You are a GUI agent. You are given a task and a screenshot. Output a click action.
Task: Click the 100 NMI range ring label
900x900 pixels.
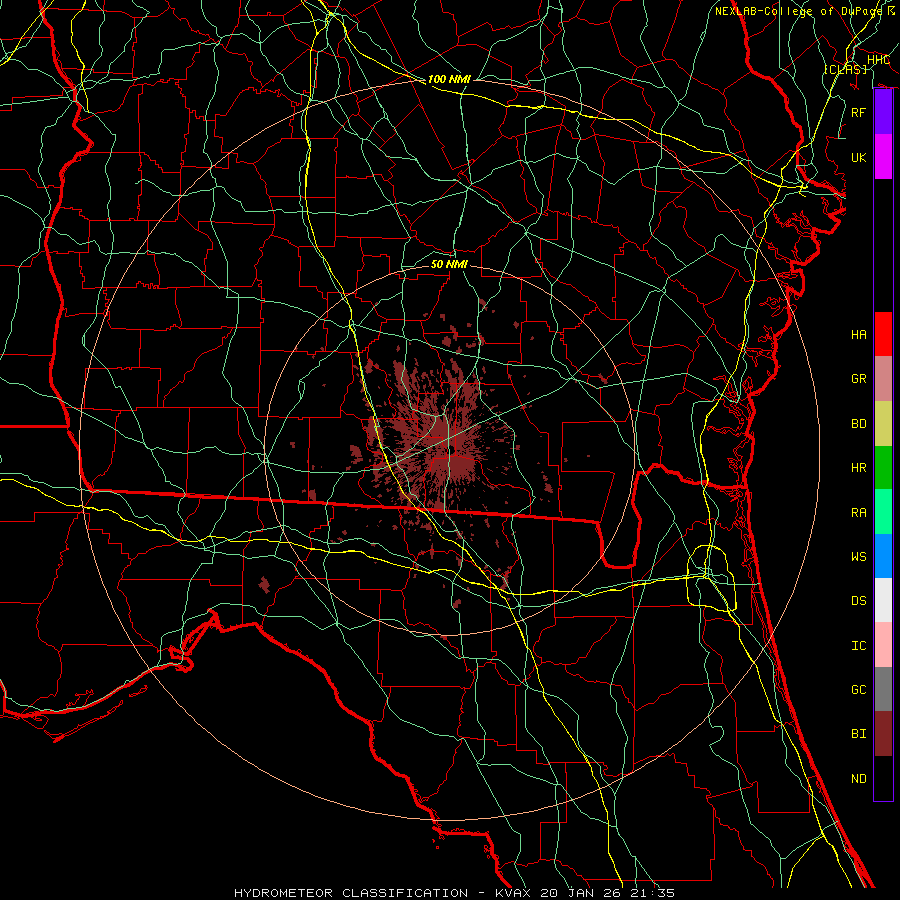449,79
